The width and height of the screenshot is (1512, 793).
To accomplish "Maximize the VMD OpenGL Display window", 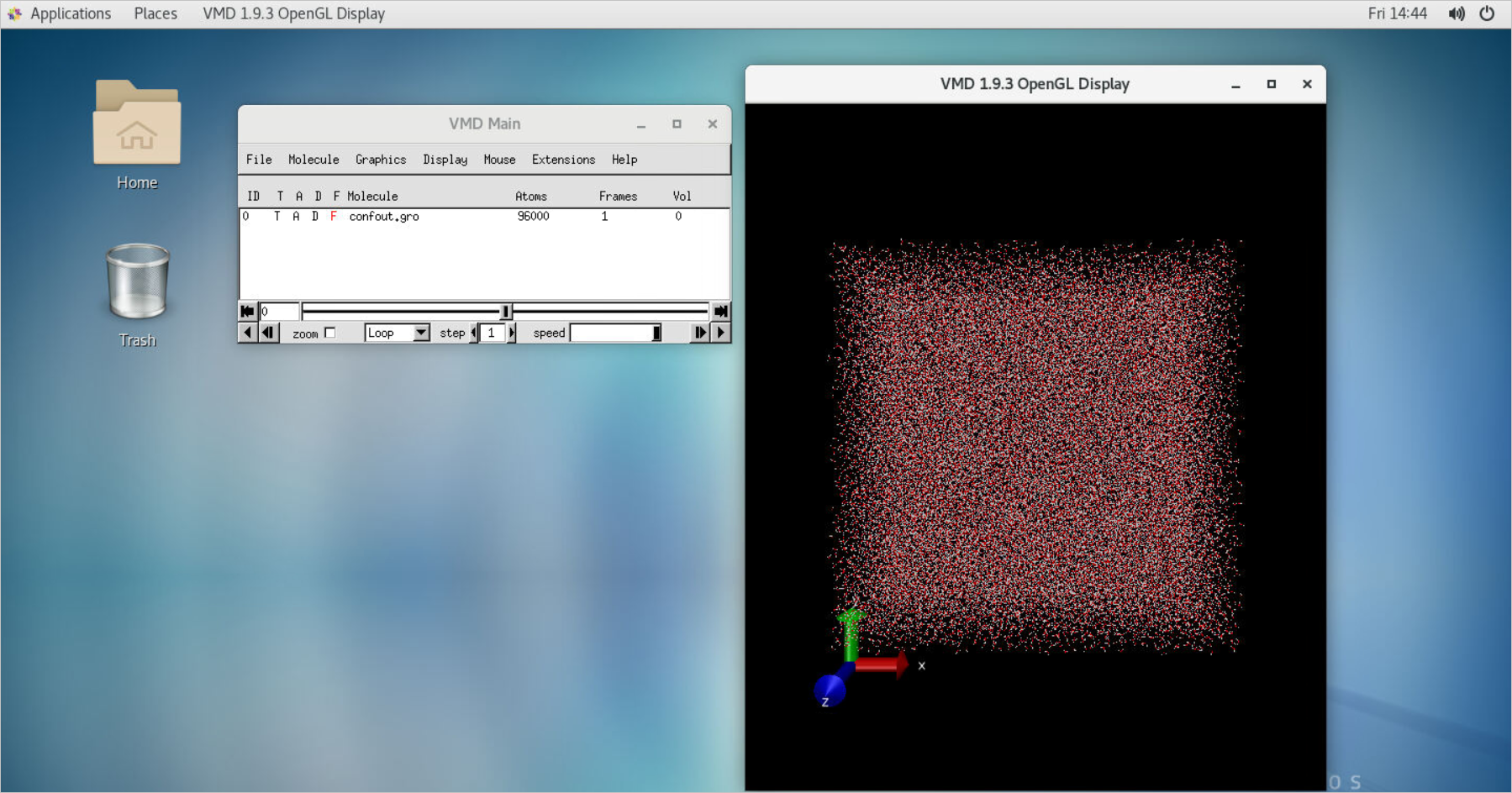I will coord(1272,85).
